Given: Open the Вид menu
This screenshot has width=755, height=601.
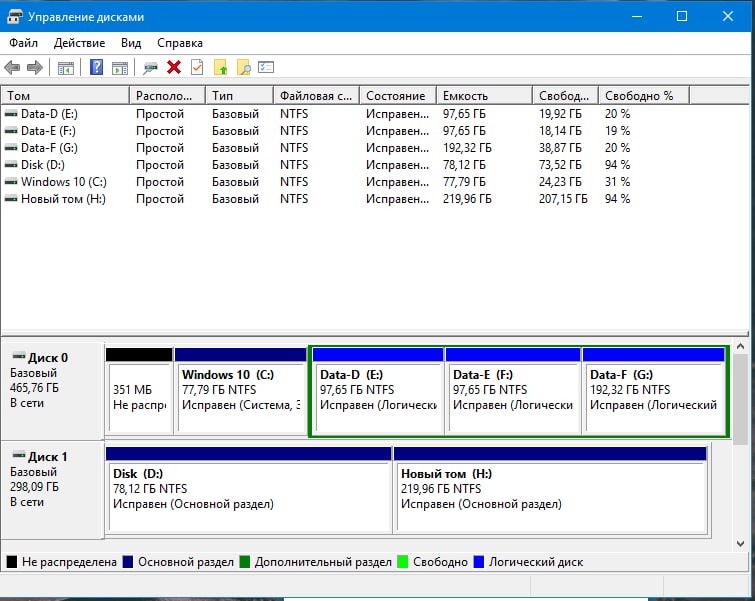Looking at the screenshot, I should (x=131, y=43).
